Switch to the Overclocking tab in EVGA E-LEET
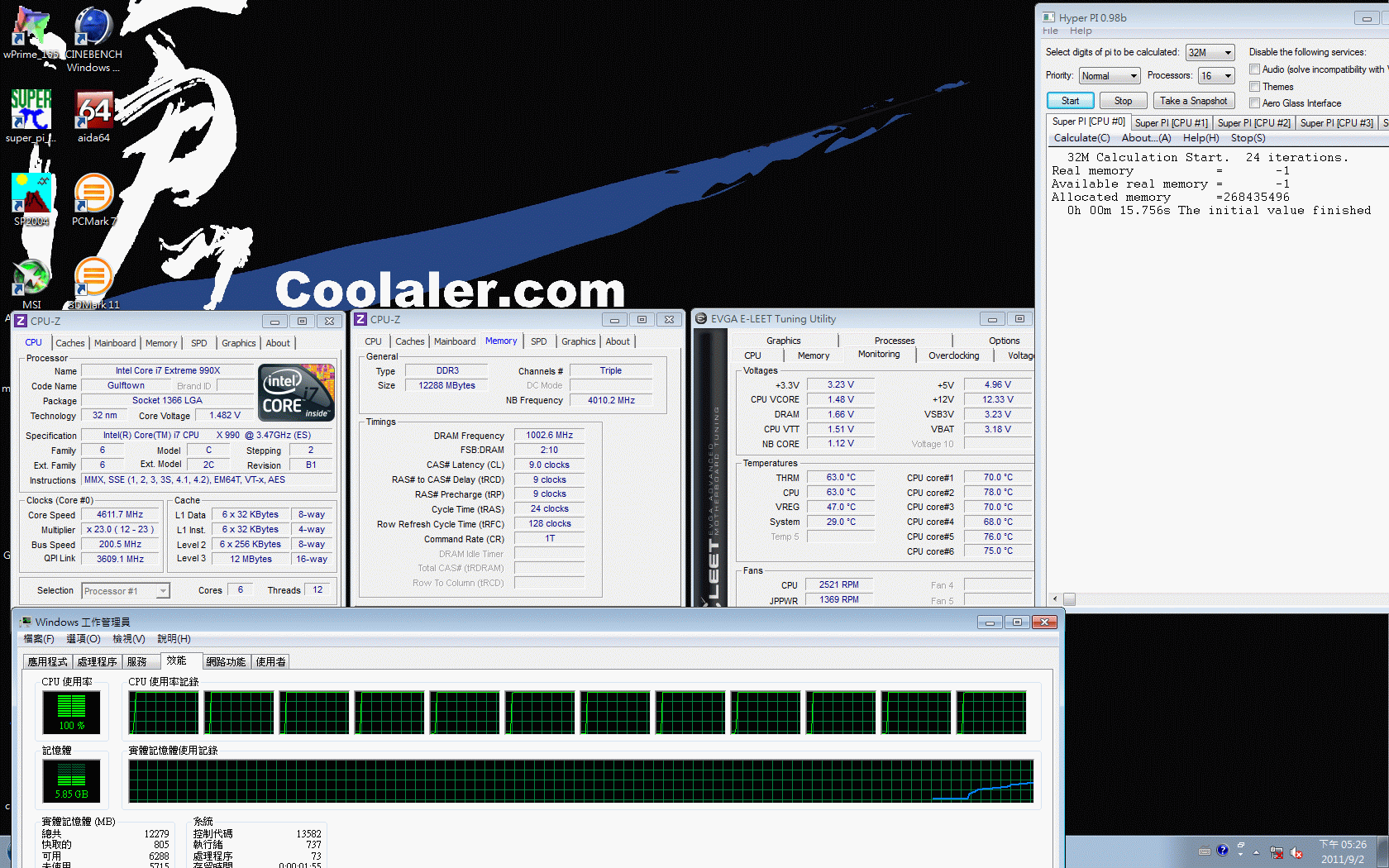 [953, 355]
